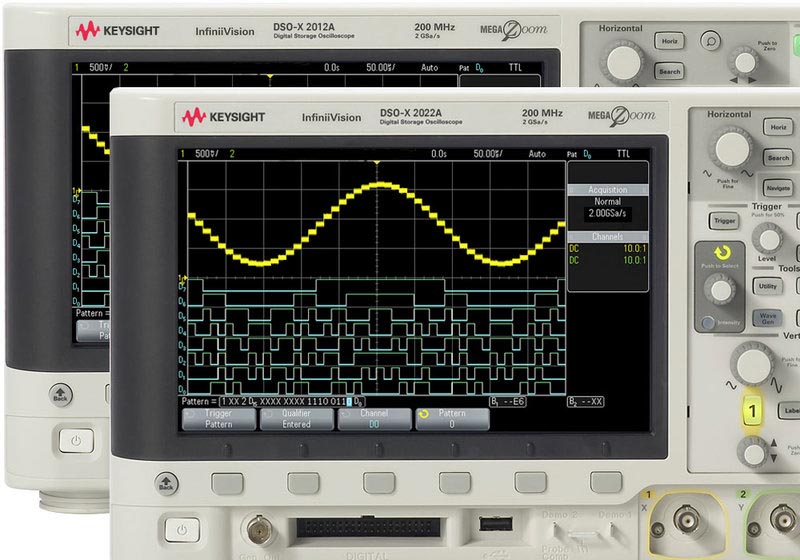Screen dimensions: 800x560
Task: Click the front panel USB port
Action: pos(496,523)
